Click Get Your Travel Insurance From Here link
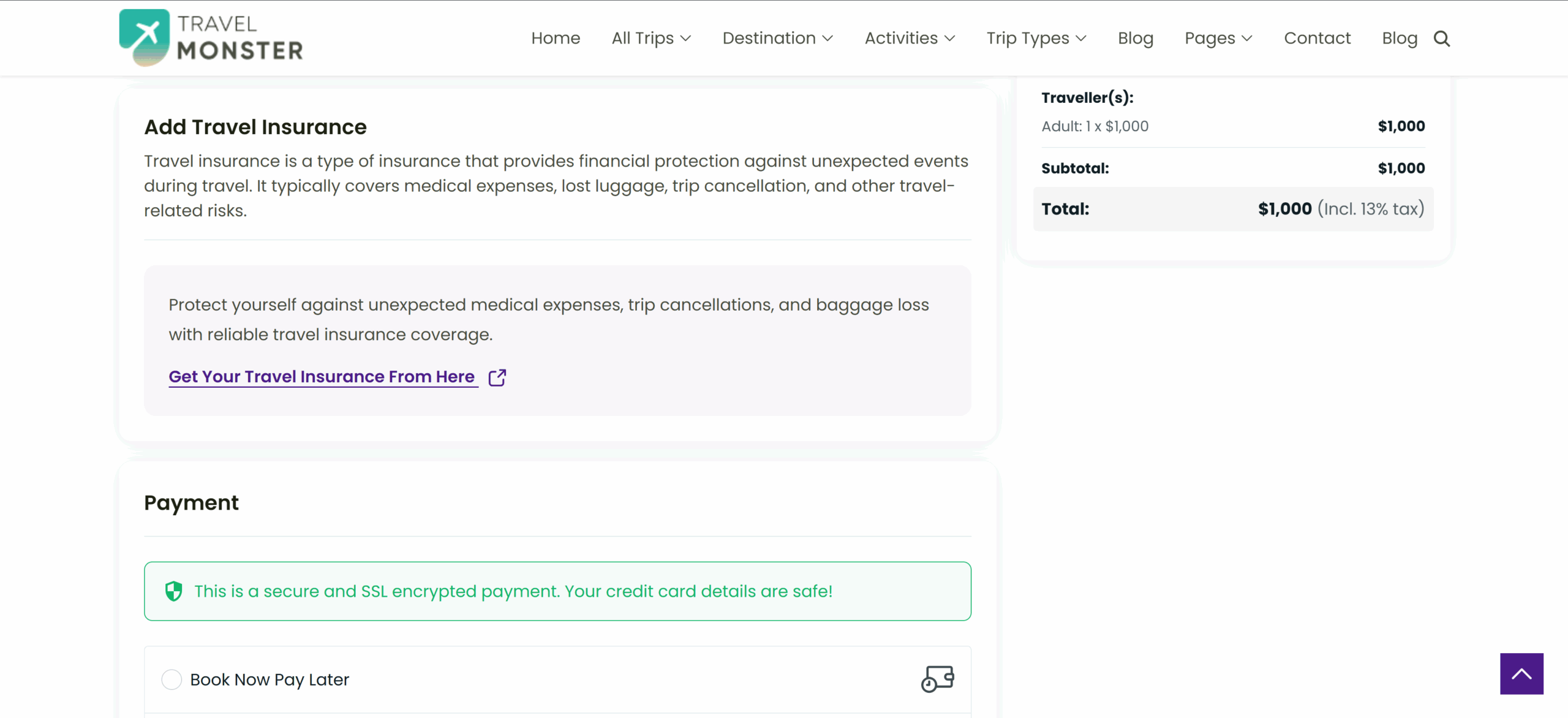The image size is (1568, 718). click(x=322, y=377)
